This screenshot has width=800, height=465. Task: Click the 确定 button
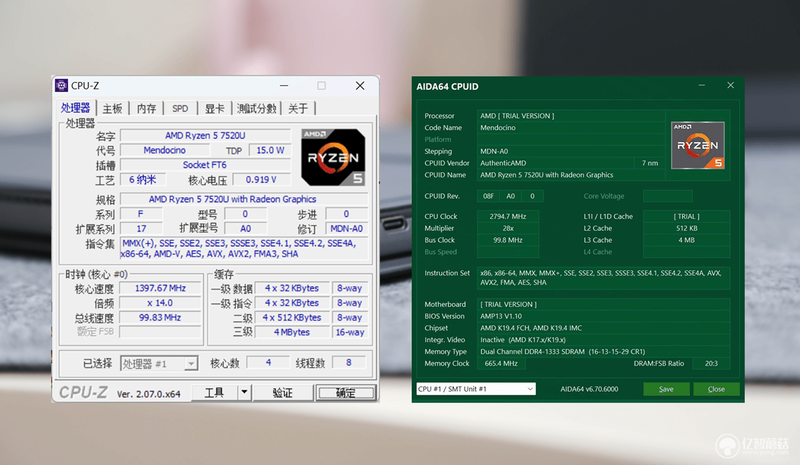pos(345,393)
